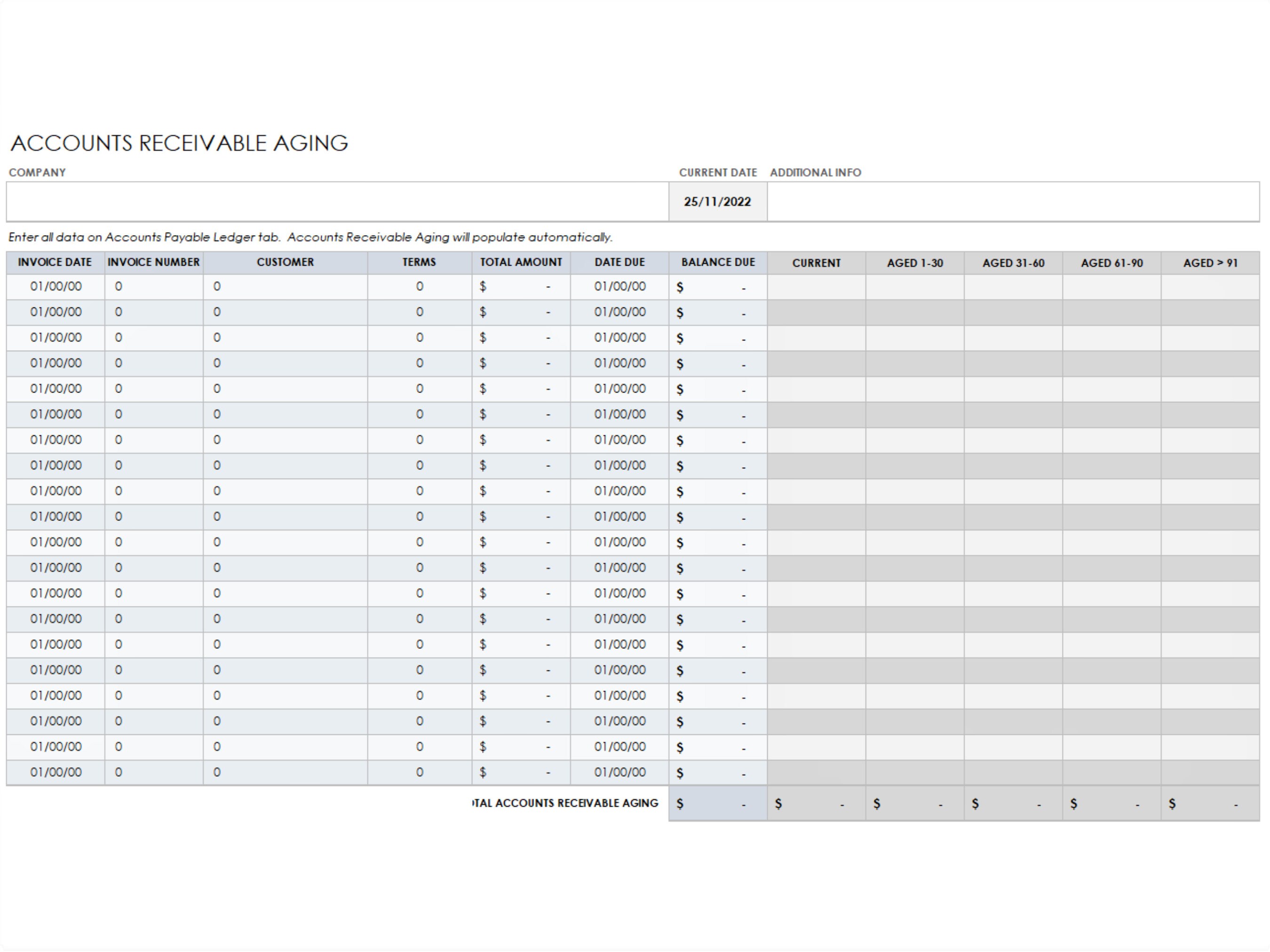1270x952 pixels.
Task: Select the CUSTOMER column header
Action: coord(286,262)
